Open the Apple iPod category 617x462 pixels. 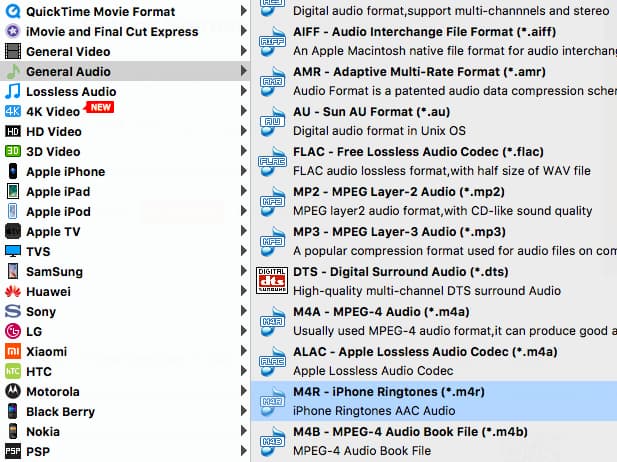pyautogui.click(x=125, y=211)
